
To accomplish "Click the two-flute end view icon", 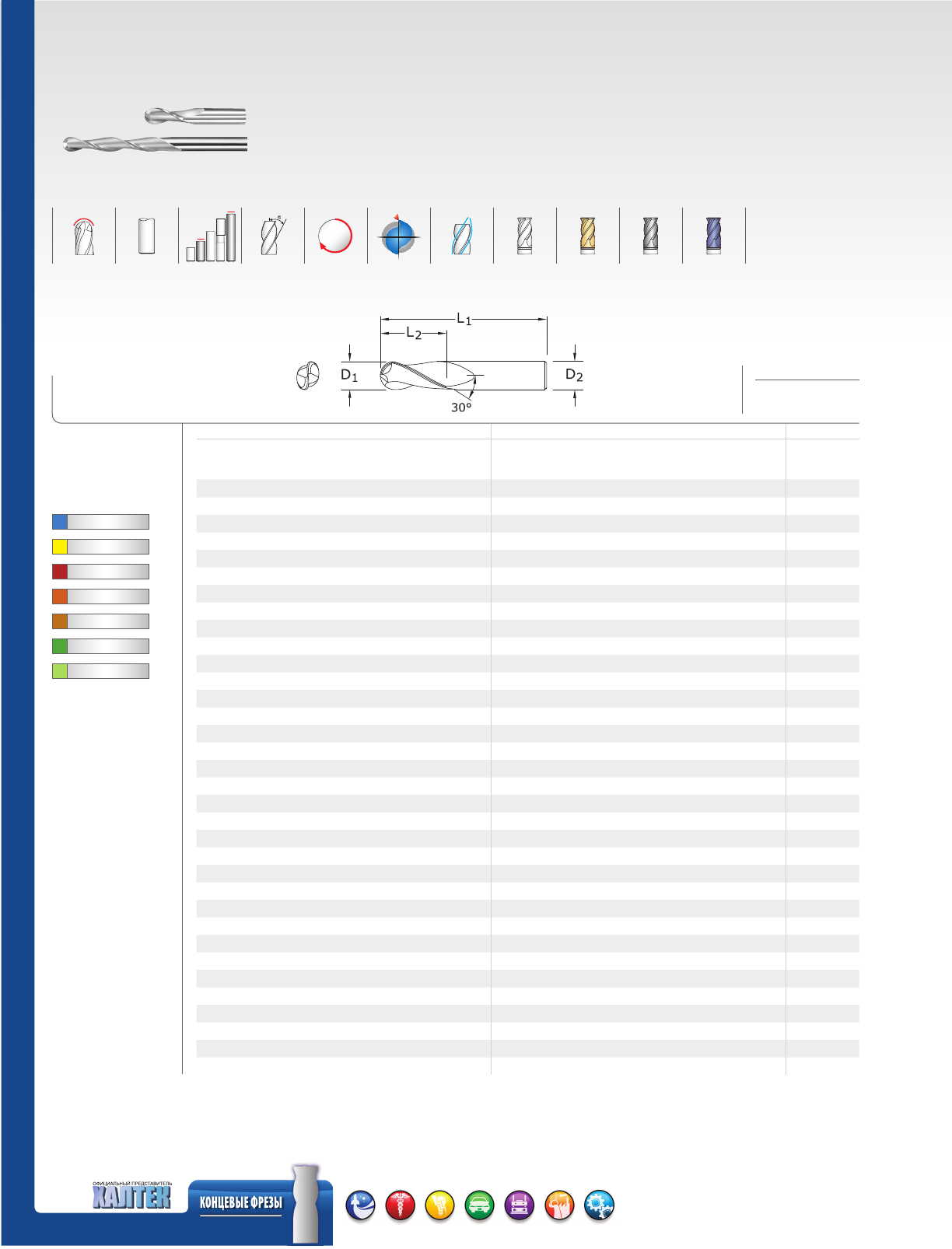I will coord(308,376).
